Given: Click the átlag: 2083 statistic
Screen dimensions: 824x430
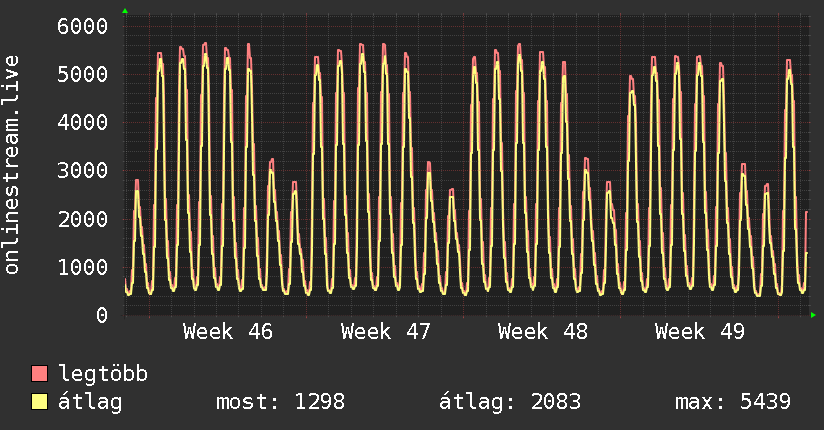Looking at the screenshot, I should (x=510, y=402).
